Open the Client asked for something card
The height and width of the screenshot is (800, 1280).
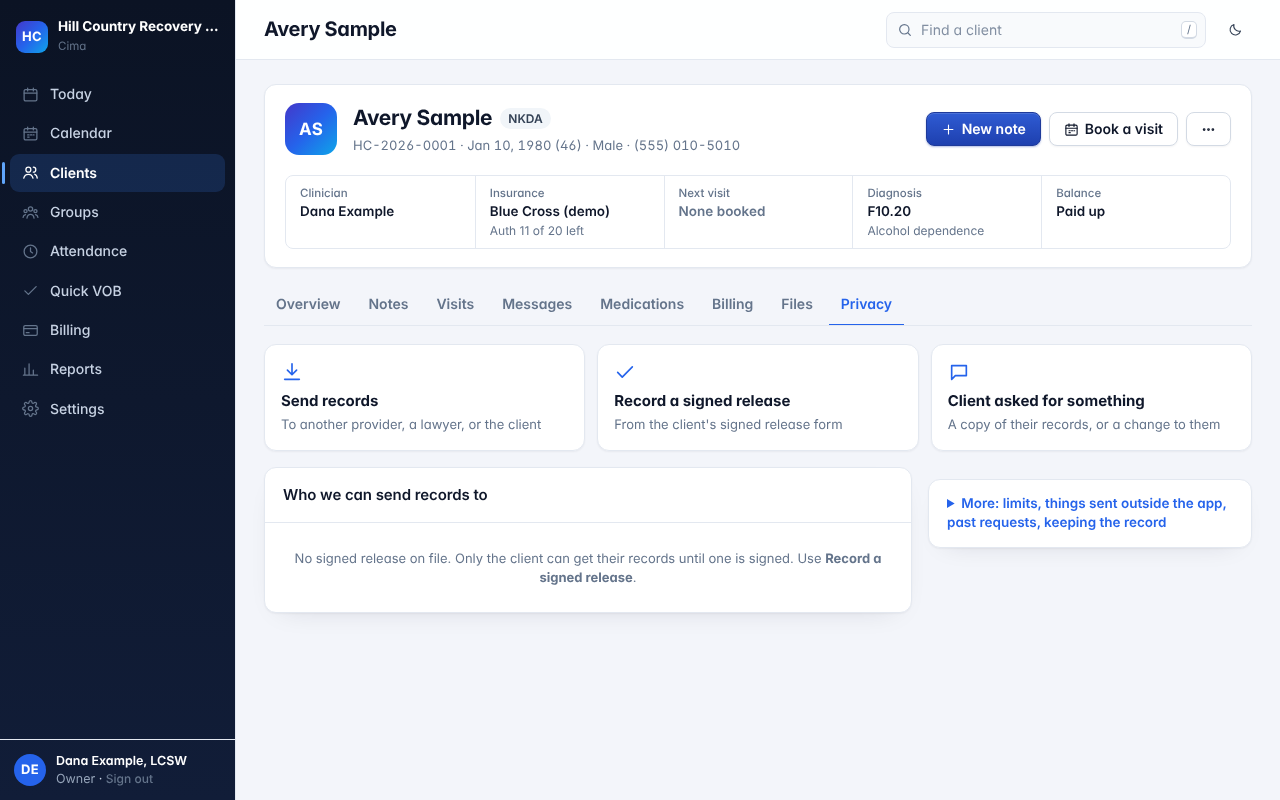[1091, 398]
